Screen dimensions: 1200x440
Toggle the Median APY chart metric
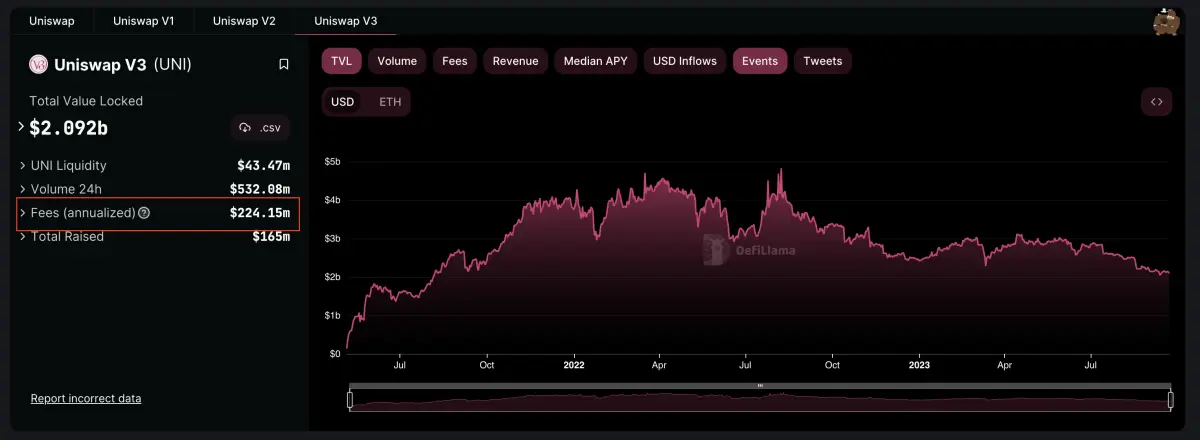596,61
